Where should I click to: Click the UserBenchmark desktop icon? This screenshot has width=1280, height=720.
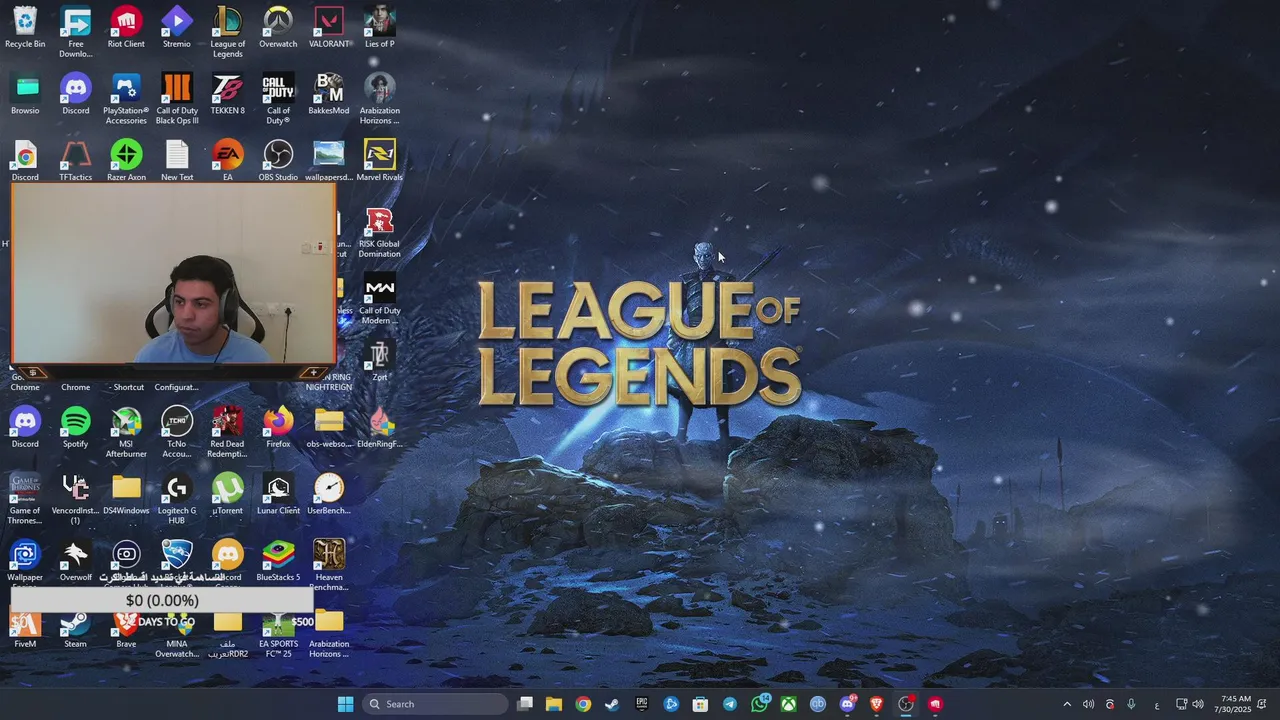(x=329, y=494)
